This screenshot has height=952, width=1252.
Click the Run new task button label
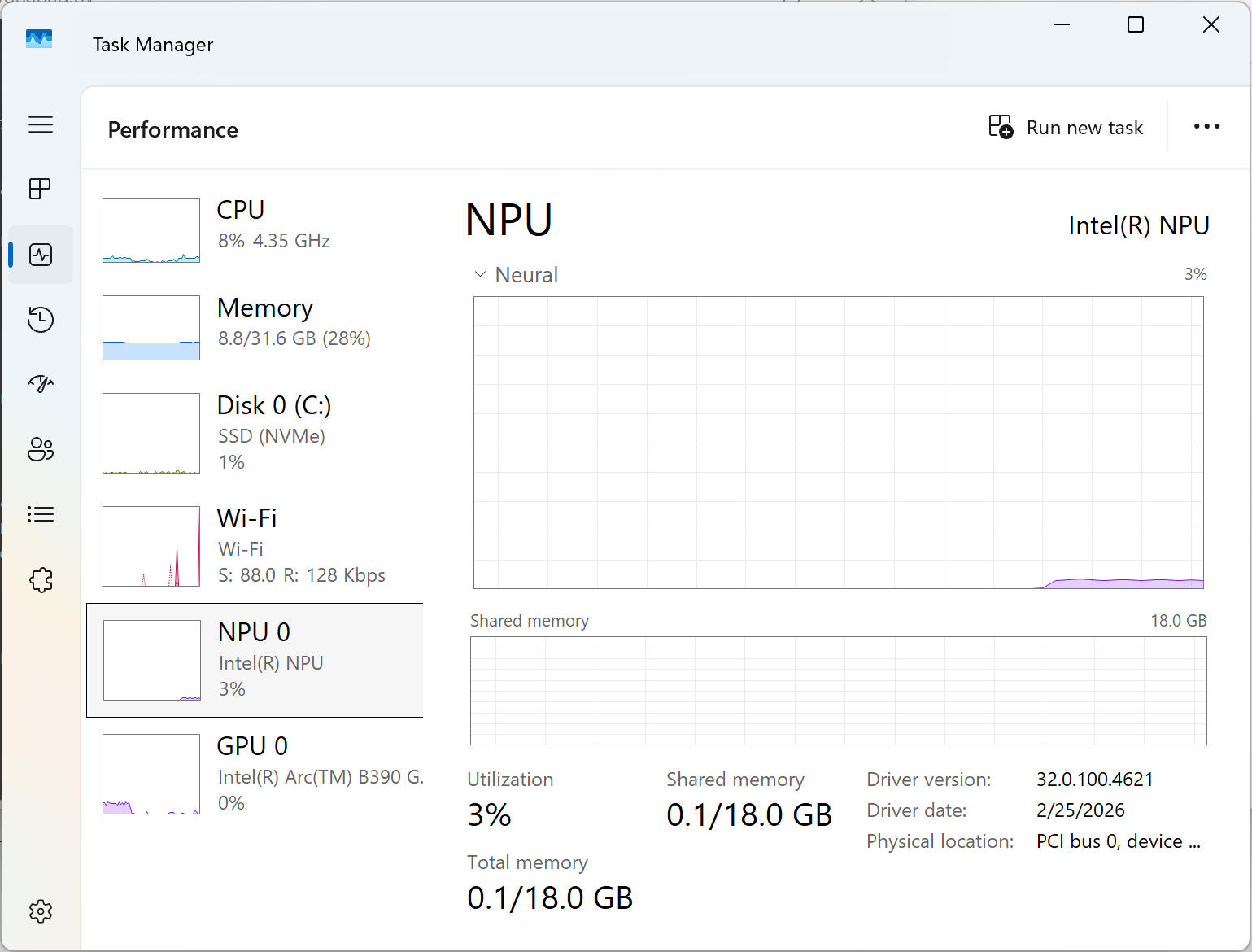[1084, 128]
